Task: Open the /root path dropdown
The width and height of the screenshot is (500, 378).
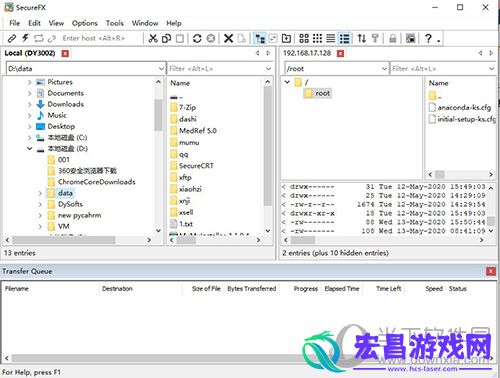Action: (x=384, y=69)
